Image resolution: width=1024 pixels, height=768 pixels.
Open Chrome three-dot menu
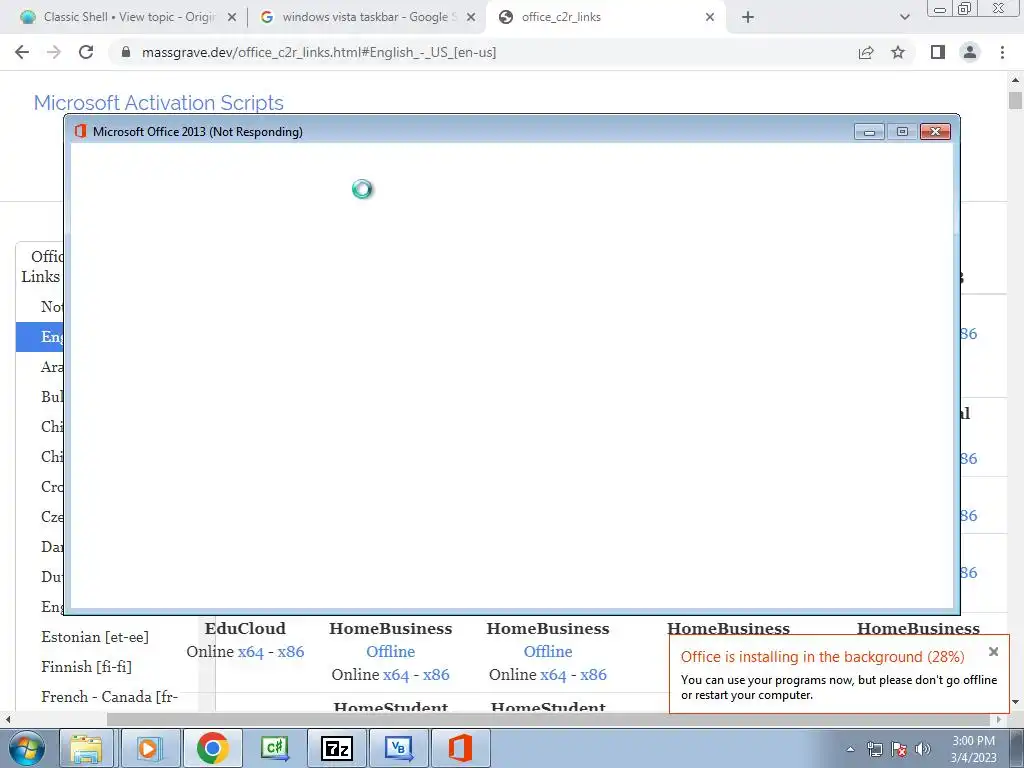tap(1002, 52)
